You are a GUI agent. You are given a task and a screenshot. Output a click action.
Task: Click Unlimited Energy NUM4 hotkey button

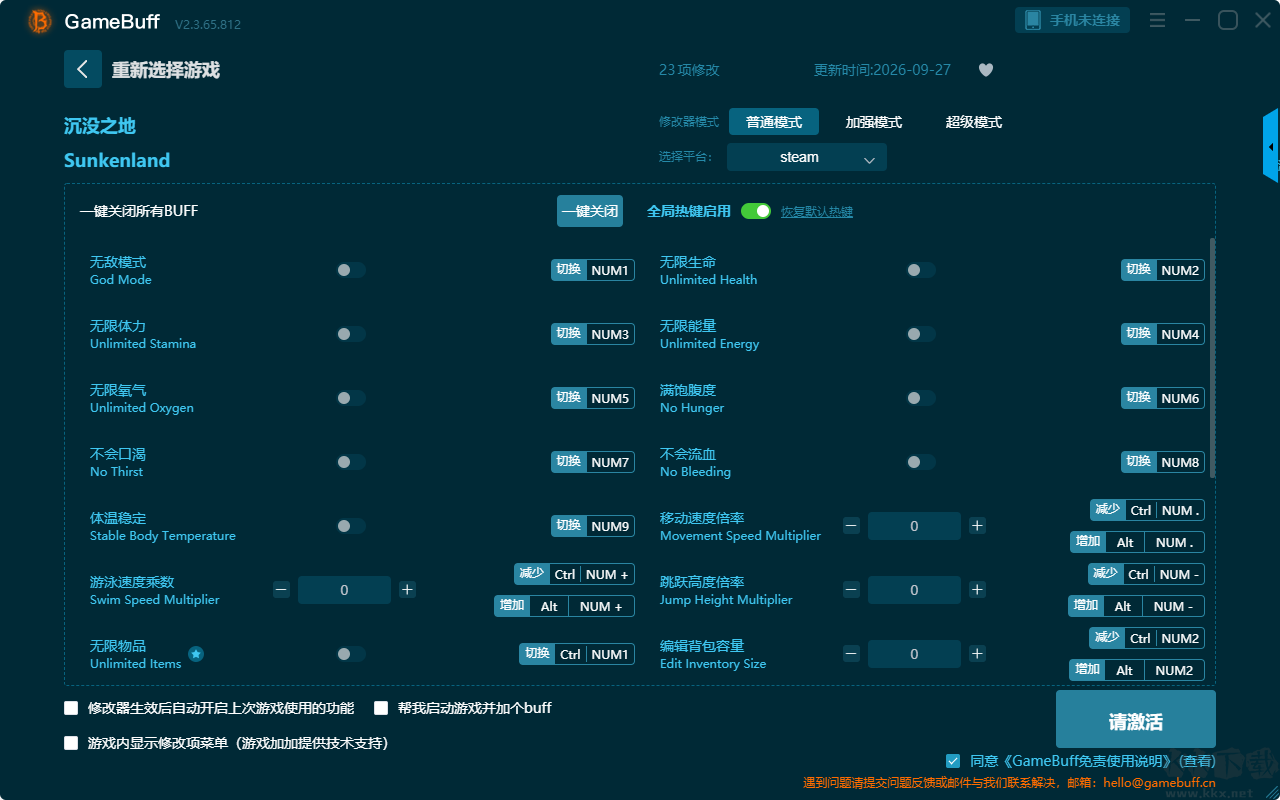(1163, 334)
